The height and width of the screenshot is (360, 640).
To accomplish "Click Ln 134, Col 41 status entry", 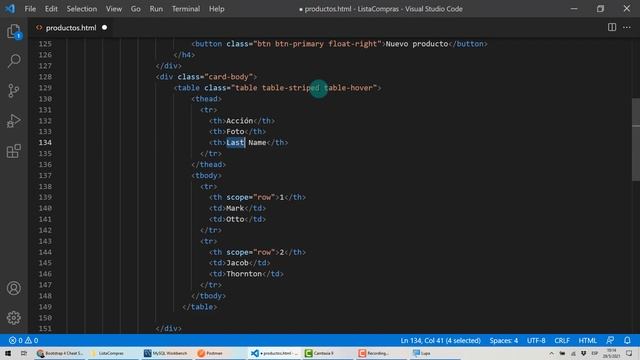I will (440, 340).
